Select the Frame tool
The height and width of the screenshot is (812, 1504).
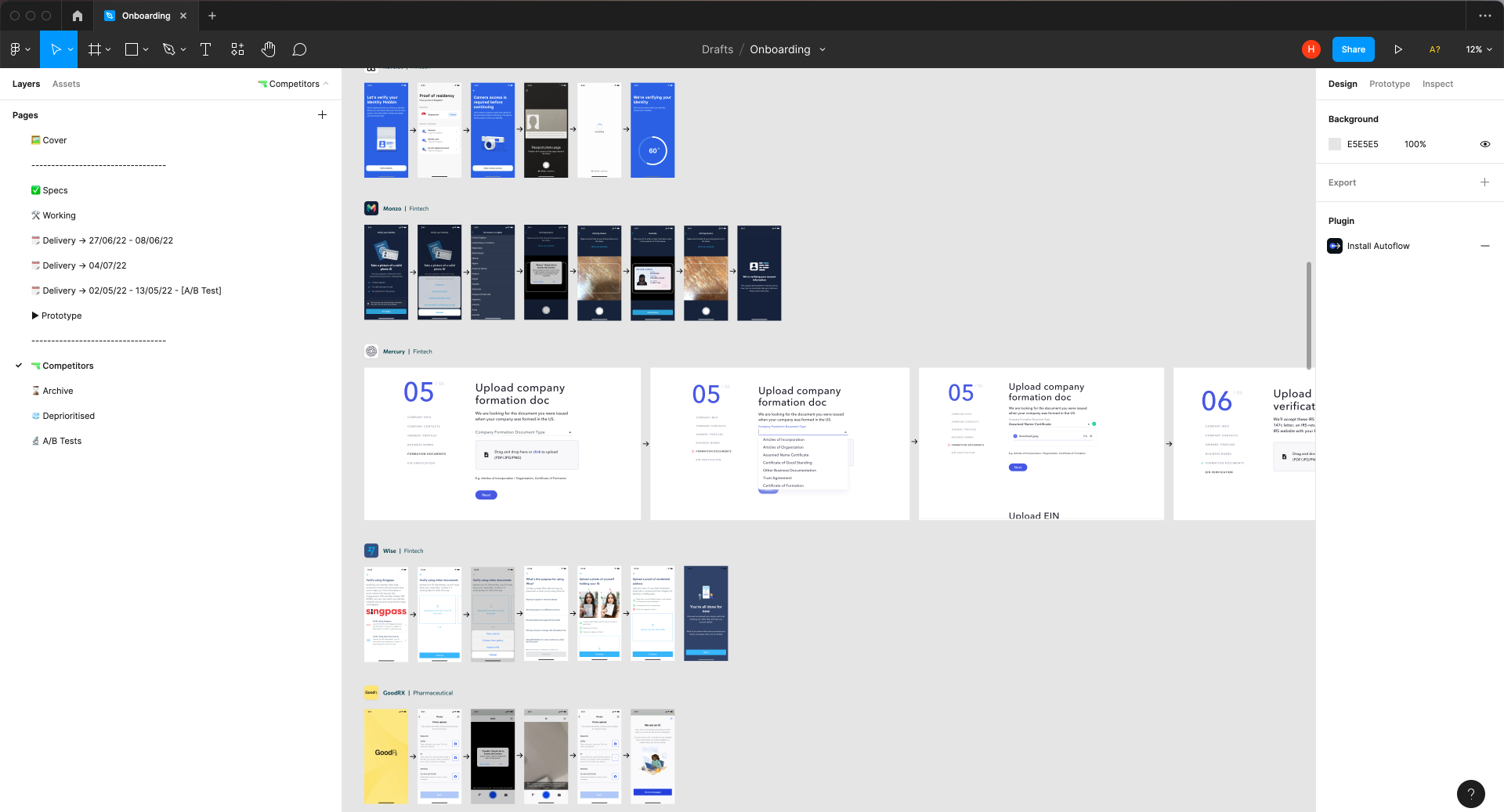point(95,49)
